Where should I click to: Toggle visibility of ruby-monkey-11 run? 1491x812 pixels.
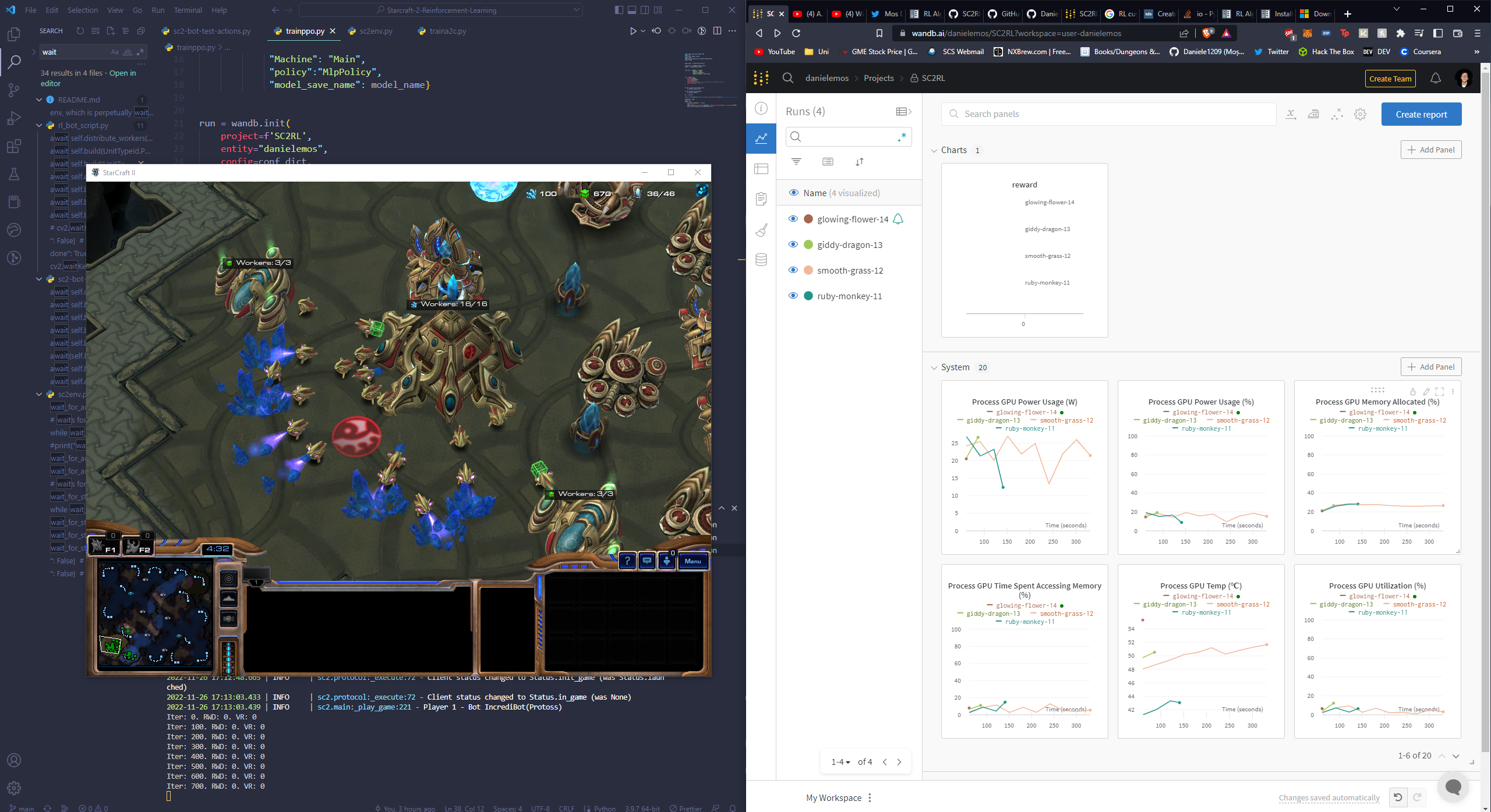click(x=793, y=296)
